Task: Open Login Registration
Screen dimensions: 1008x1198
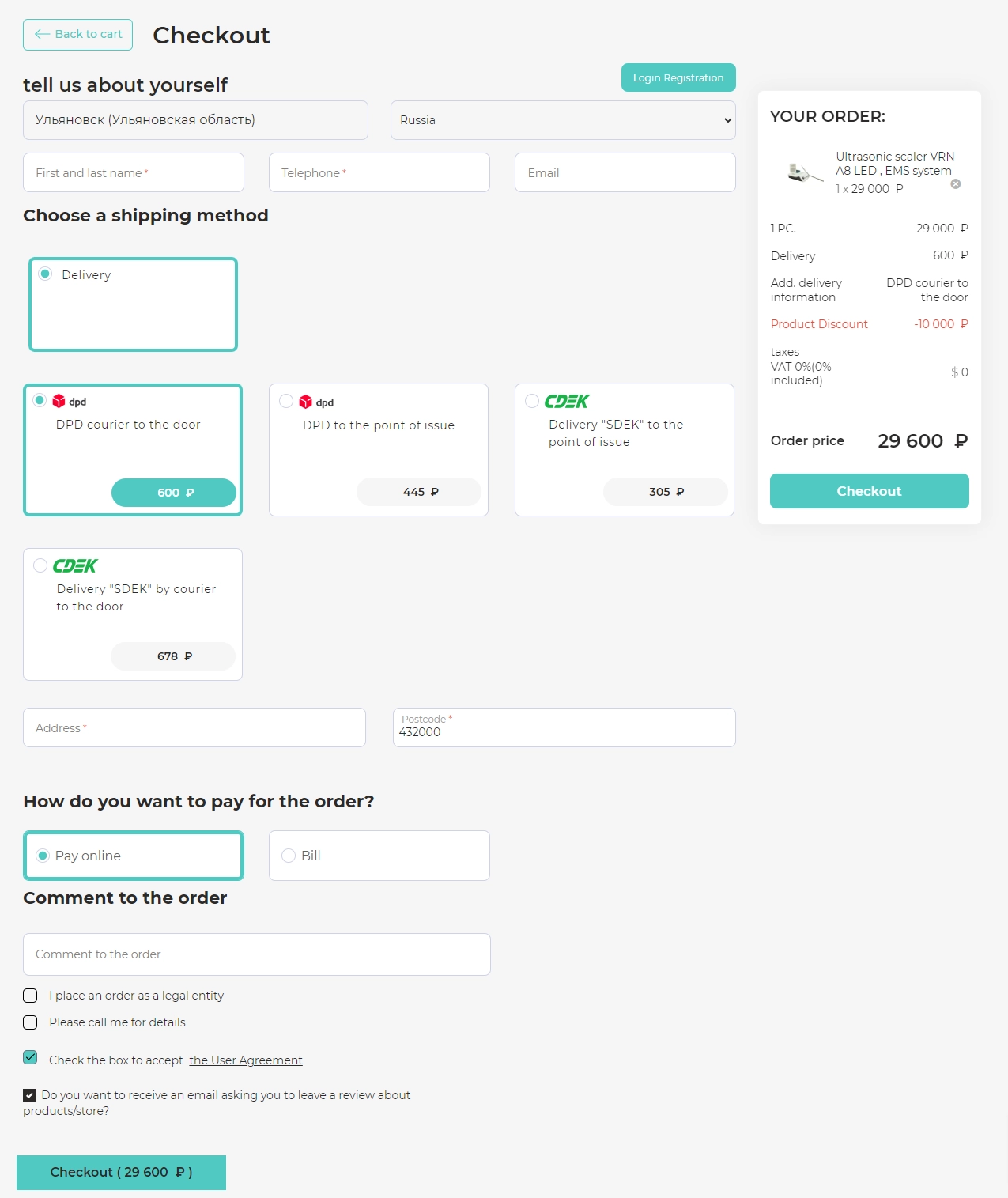Action: click(x=678, y=77)
